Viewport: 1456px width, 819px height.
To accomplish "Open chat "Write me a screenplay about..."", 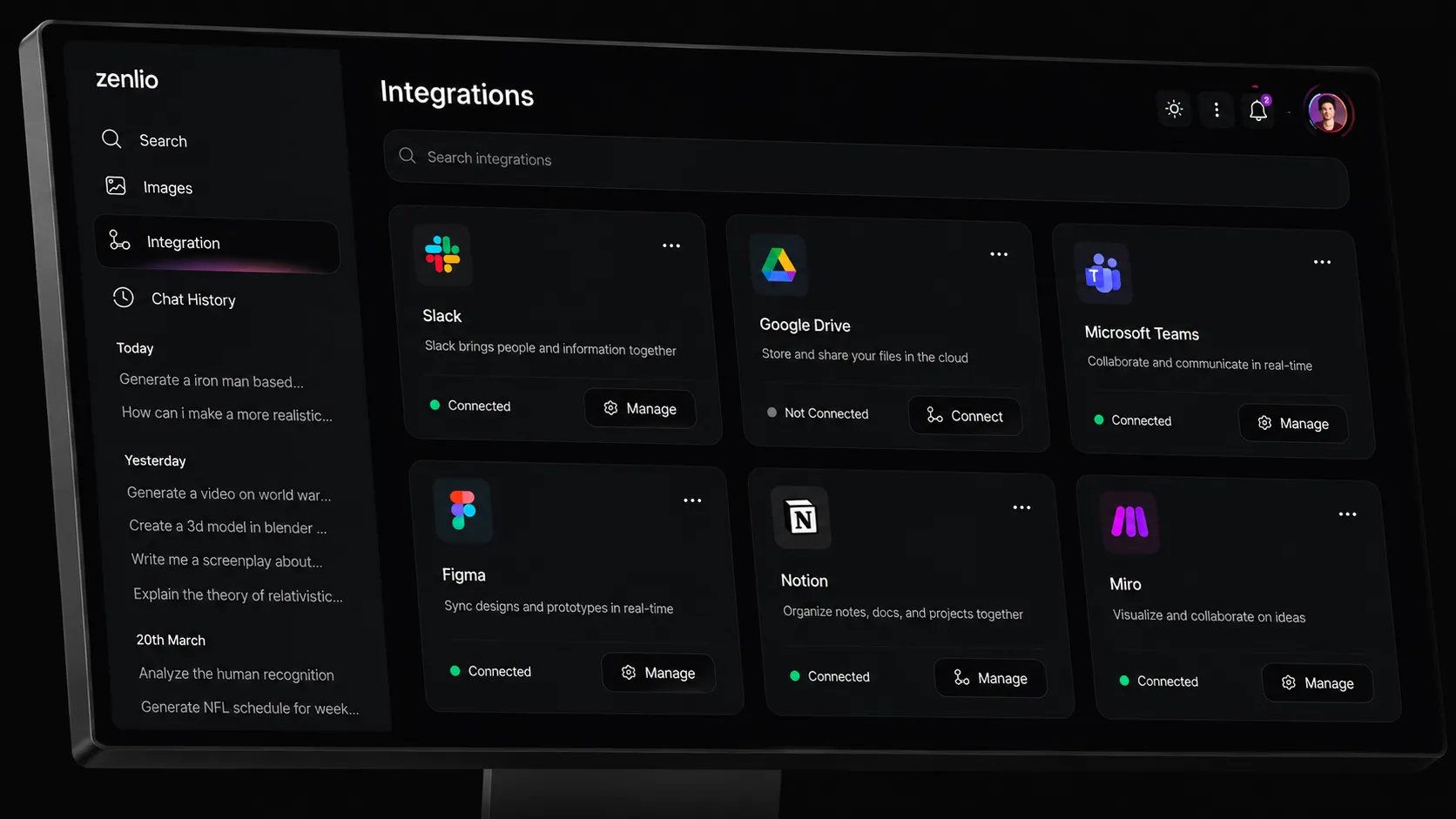I will click(227, 561).
